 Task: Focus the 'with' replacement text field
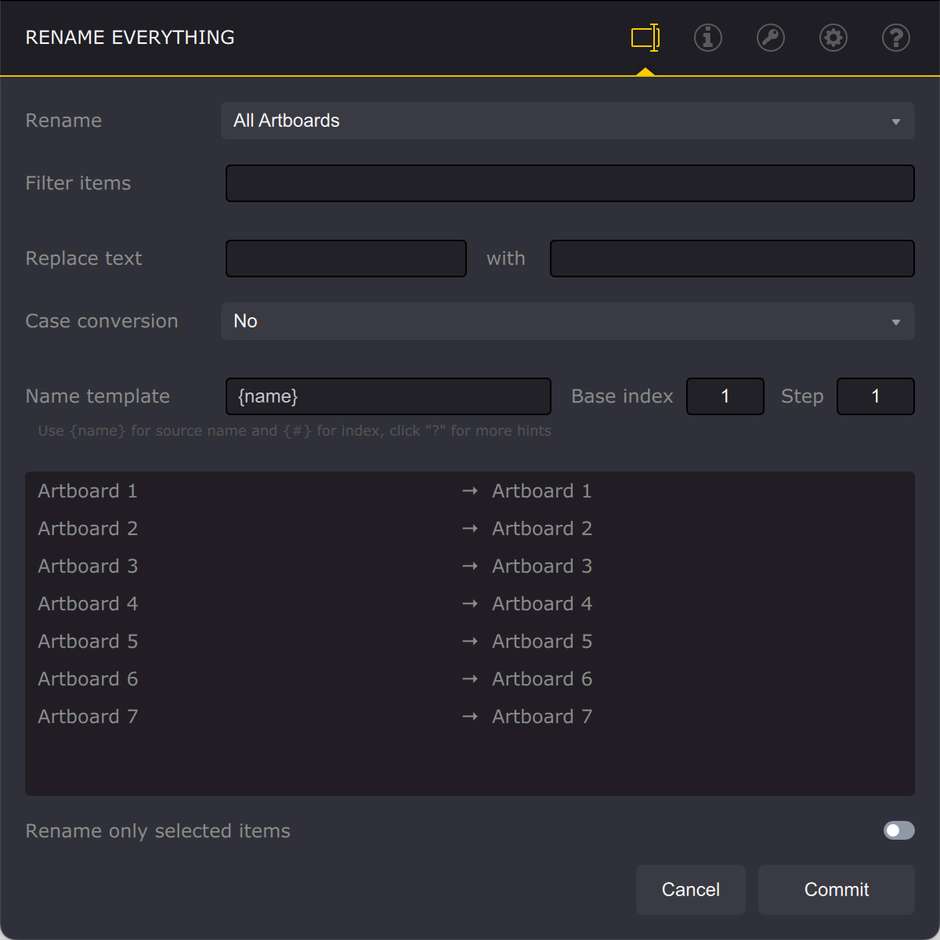click(732, 258)
